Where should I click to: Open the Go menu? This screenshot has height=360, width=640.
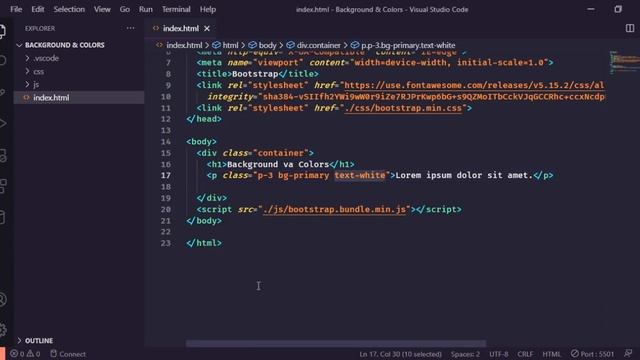[x=124, y=9]
